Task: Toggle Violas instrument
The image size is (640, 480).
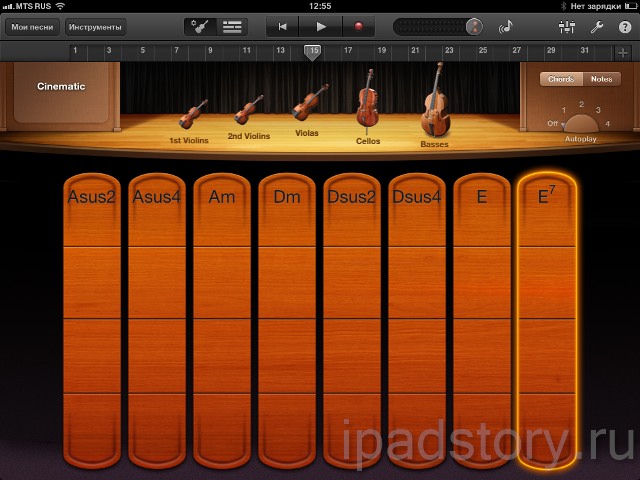Action: (309, 103)
